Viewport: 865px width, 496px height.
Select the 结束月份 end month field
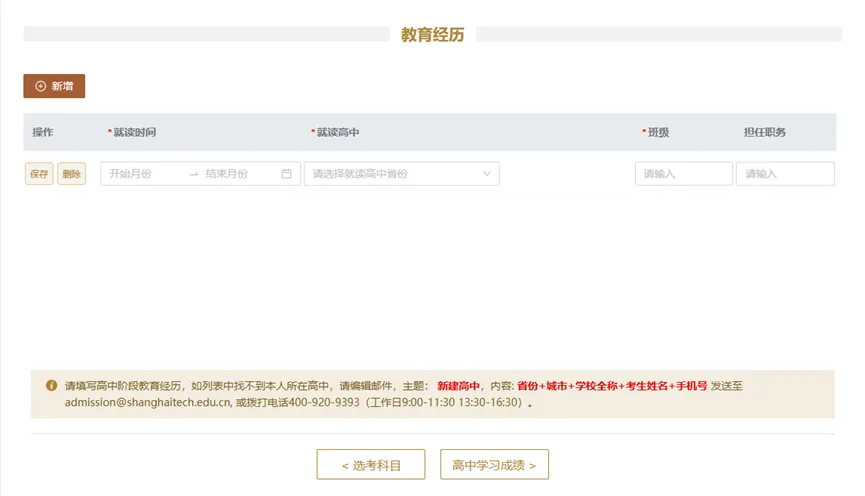click(240, 174)
